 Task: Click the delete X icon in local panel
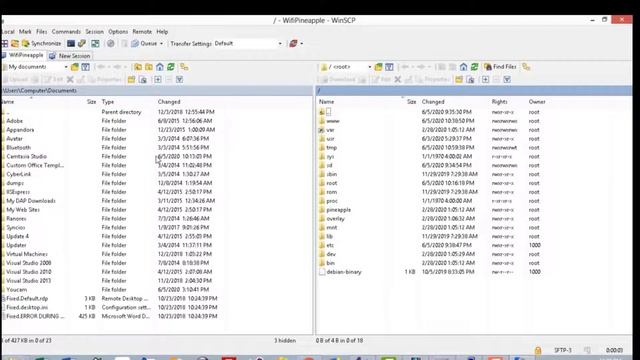(70, 80)
